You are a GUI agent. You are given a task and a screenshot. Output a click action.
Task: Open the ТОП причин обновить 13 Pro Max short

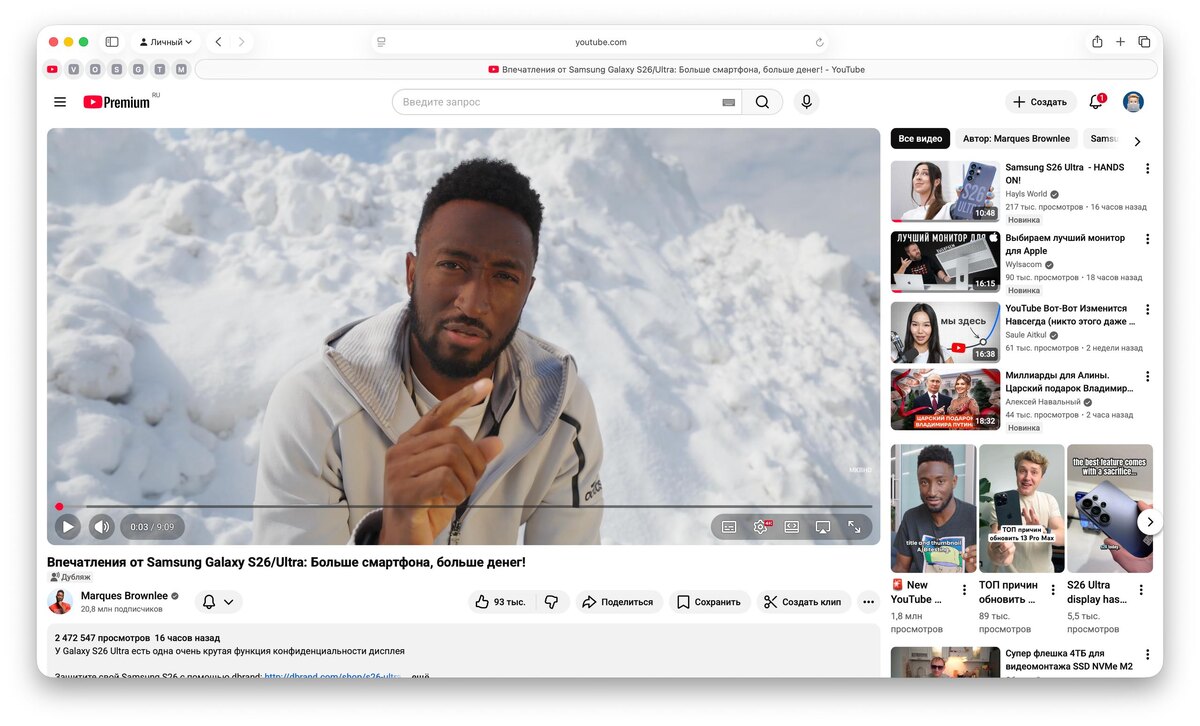point(1021,508)
